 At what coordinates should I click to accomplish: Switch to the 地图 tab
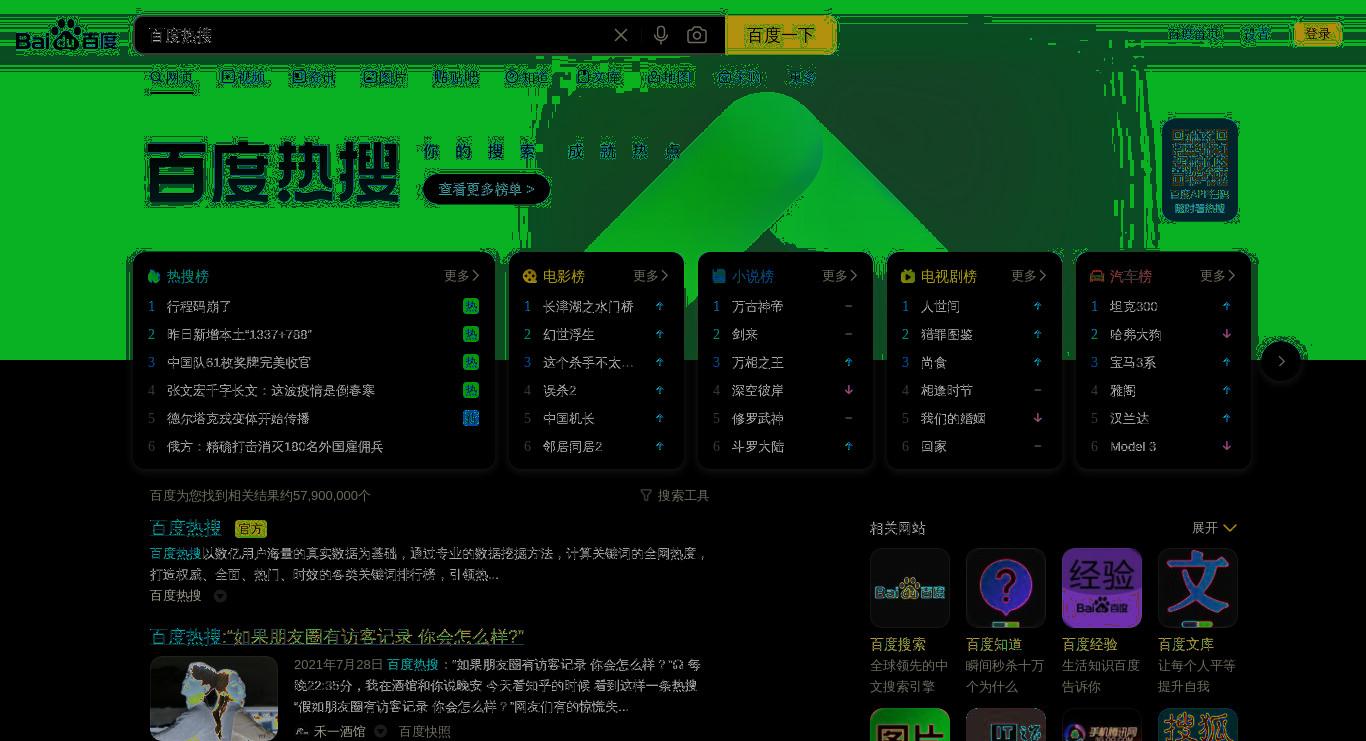pyautogui.click(x=670, y=77)
